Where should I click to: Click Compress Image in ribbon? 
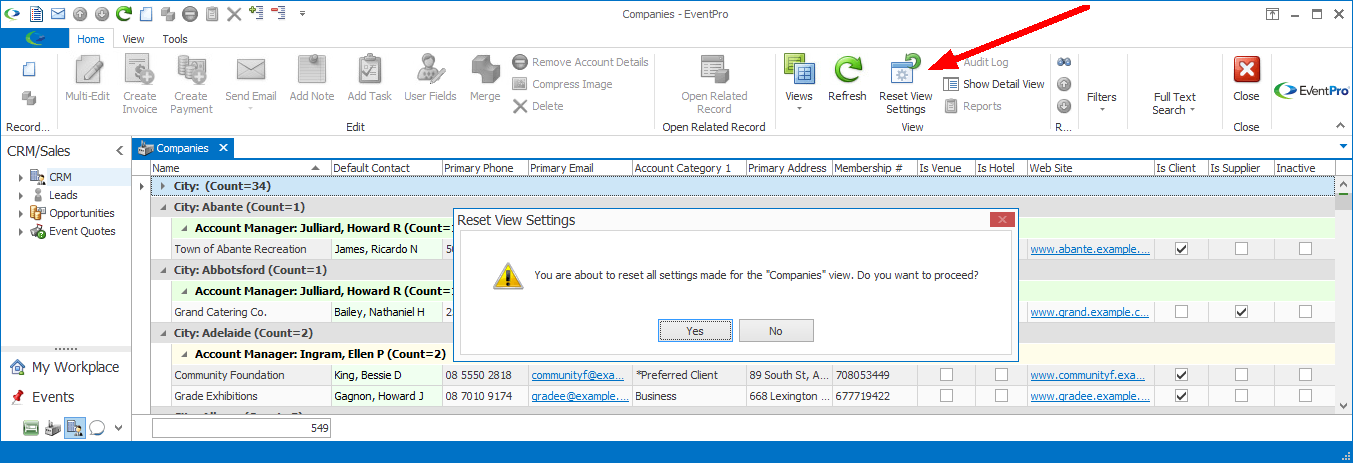pos(562,84)
